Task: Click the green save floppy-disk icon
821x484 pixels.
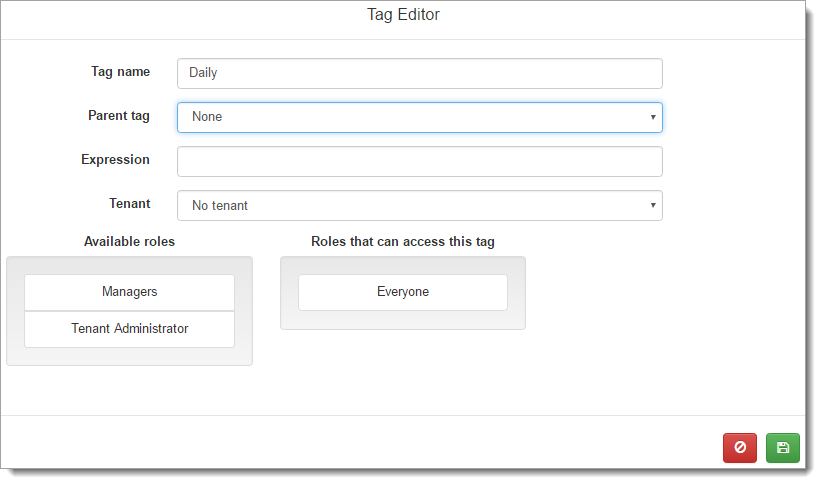Action: coord(782,448)
